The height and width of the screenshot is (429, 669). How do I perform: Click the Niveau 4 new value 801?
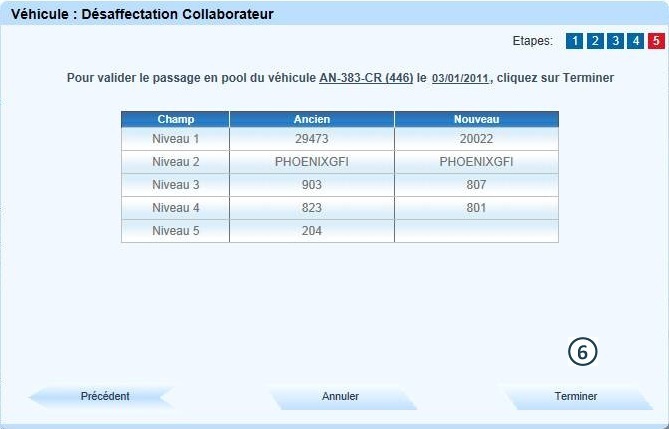(476, 208)
